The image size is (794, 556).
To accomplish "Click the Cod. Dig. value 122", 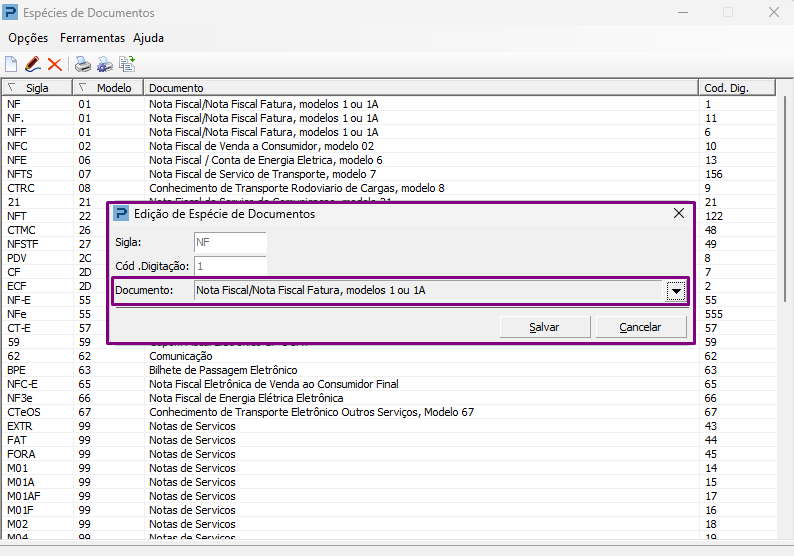I will (713, 216).
